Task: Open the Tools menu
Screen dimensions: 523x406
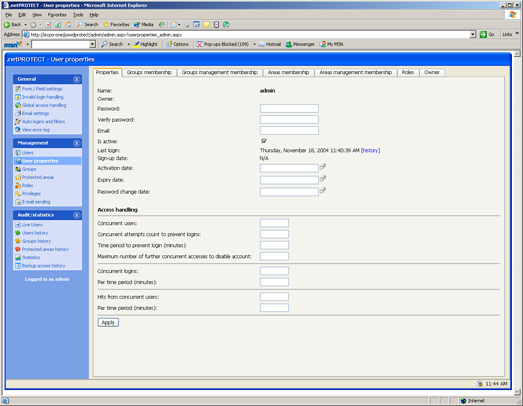Action: [x=78, y=15]
